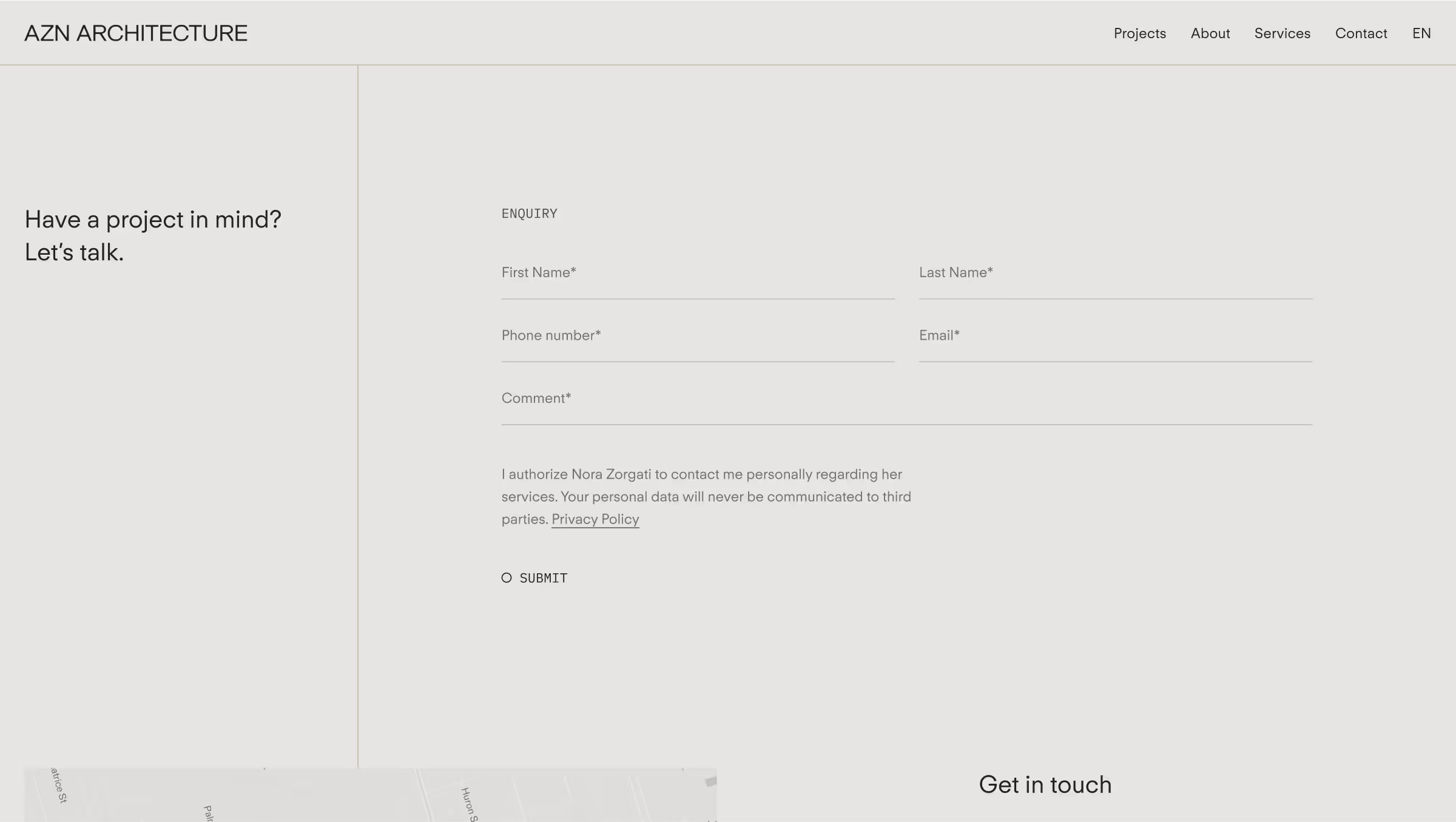This screenshot has width=1456, height=822.
Task: Open Contact from the top navigation
Action: [1361, 33]
